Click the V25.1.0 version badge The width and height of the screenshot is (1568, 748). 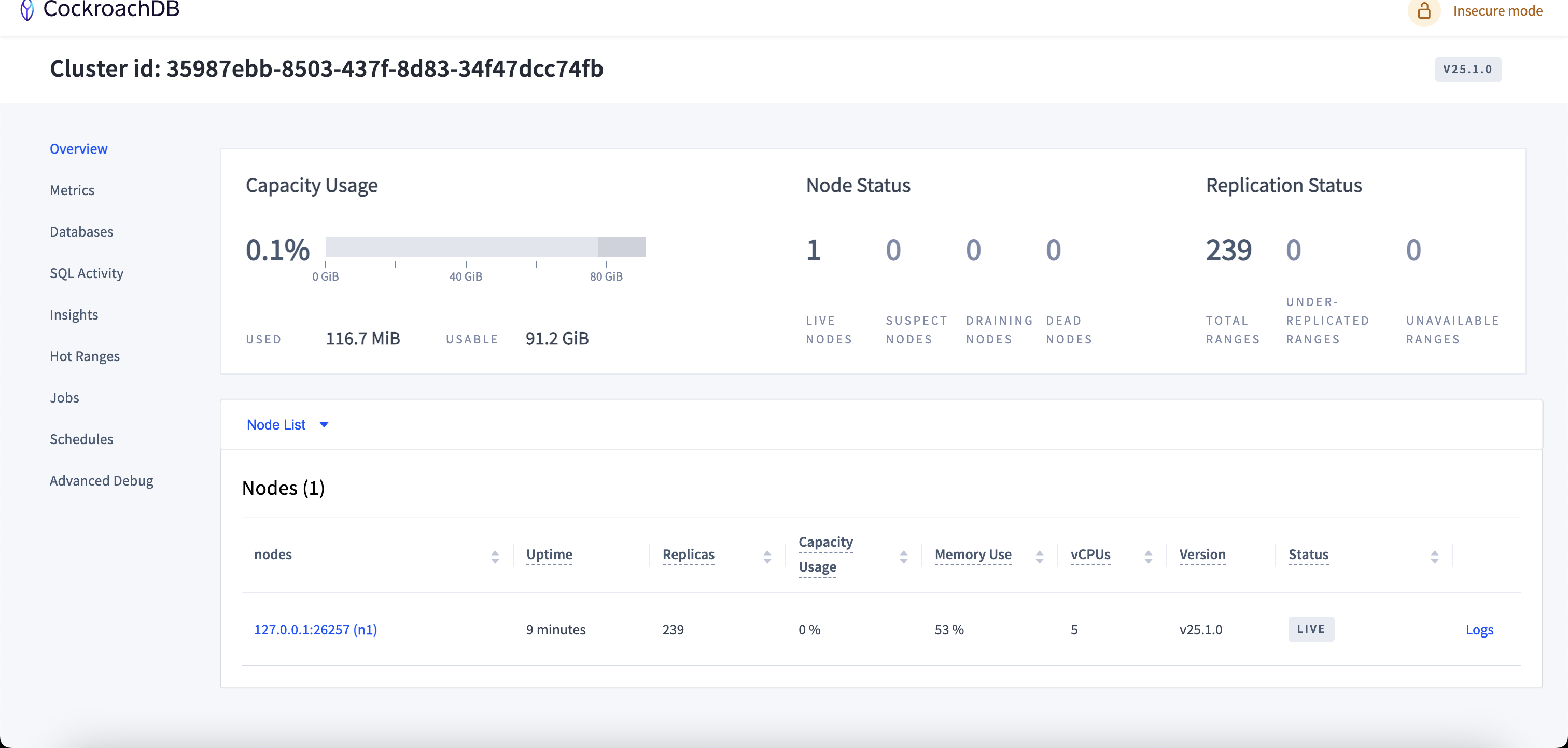[1467, 69]
